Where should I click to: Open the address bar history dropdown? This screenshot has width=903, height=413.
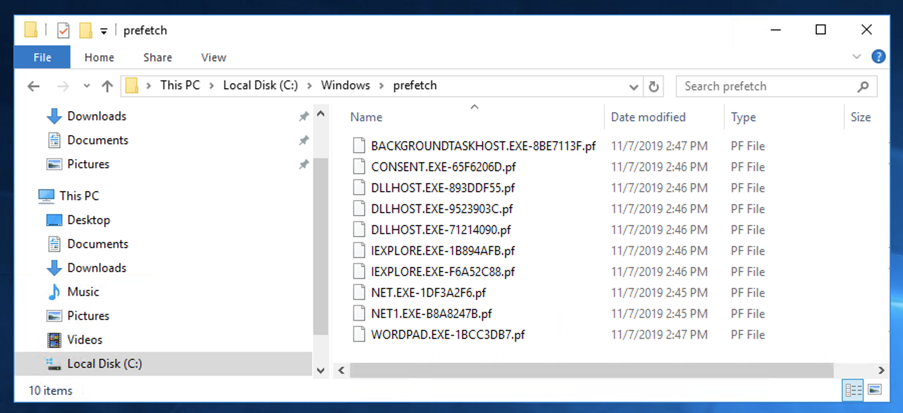point(635,86)
